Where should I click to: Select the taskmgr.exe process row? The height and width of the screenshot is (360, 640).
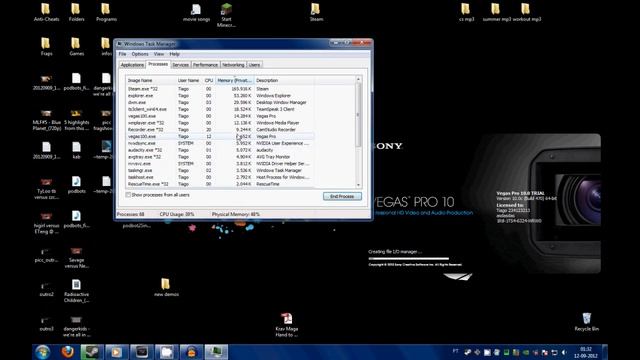pos(220,171)
